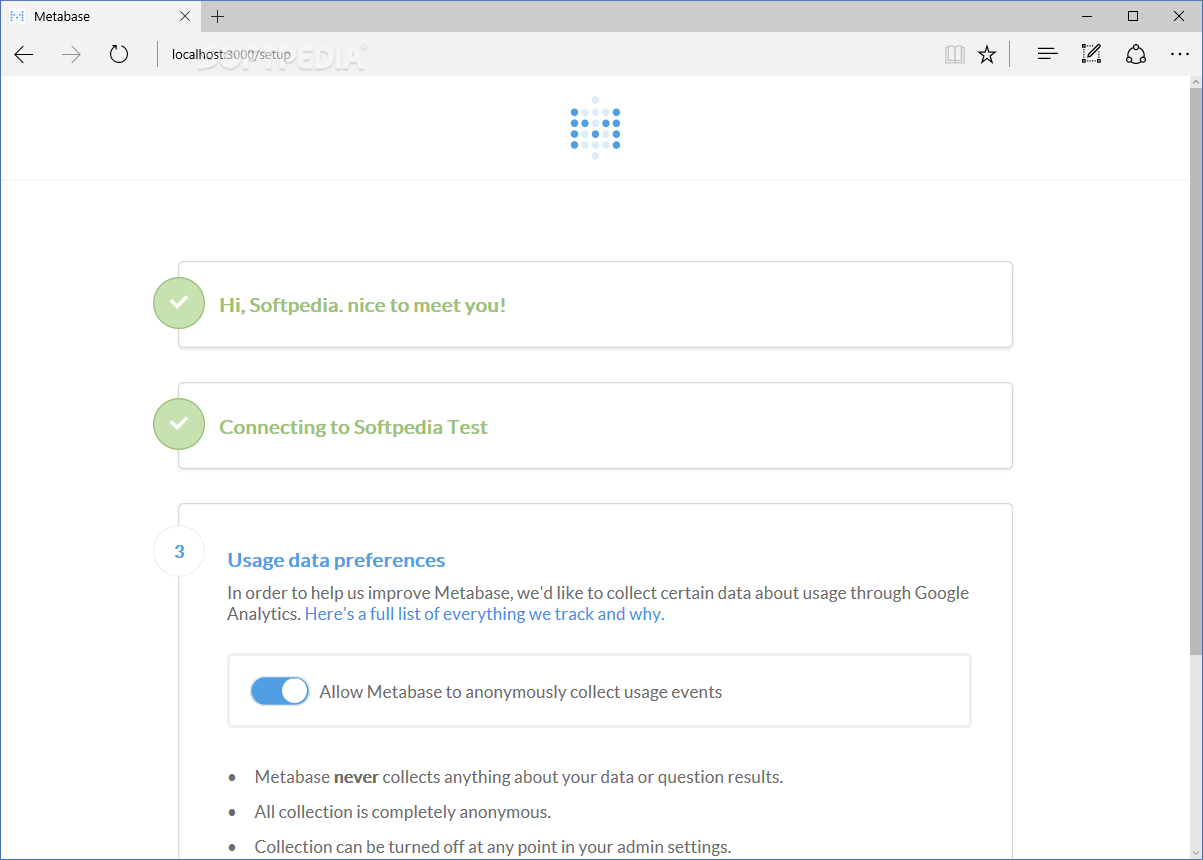Click Metabase tab favicon
The width and height of the screenshot is (1203, 860).
point(17,16)
